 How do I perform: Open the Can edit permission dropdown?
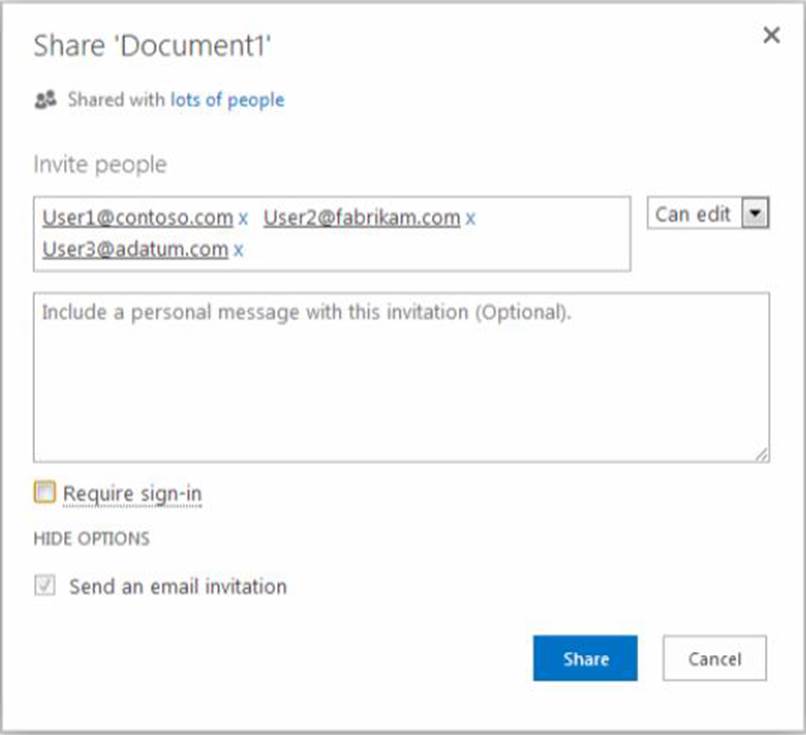tap(695, 214)
